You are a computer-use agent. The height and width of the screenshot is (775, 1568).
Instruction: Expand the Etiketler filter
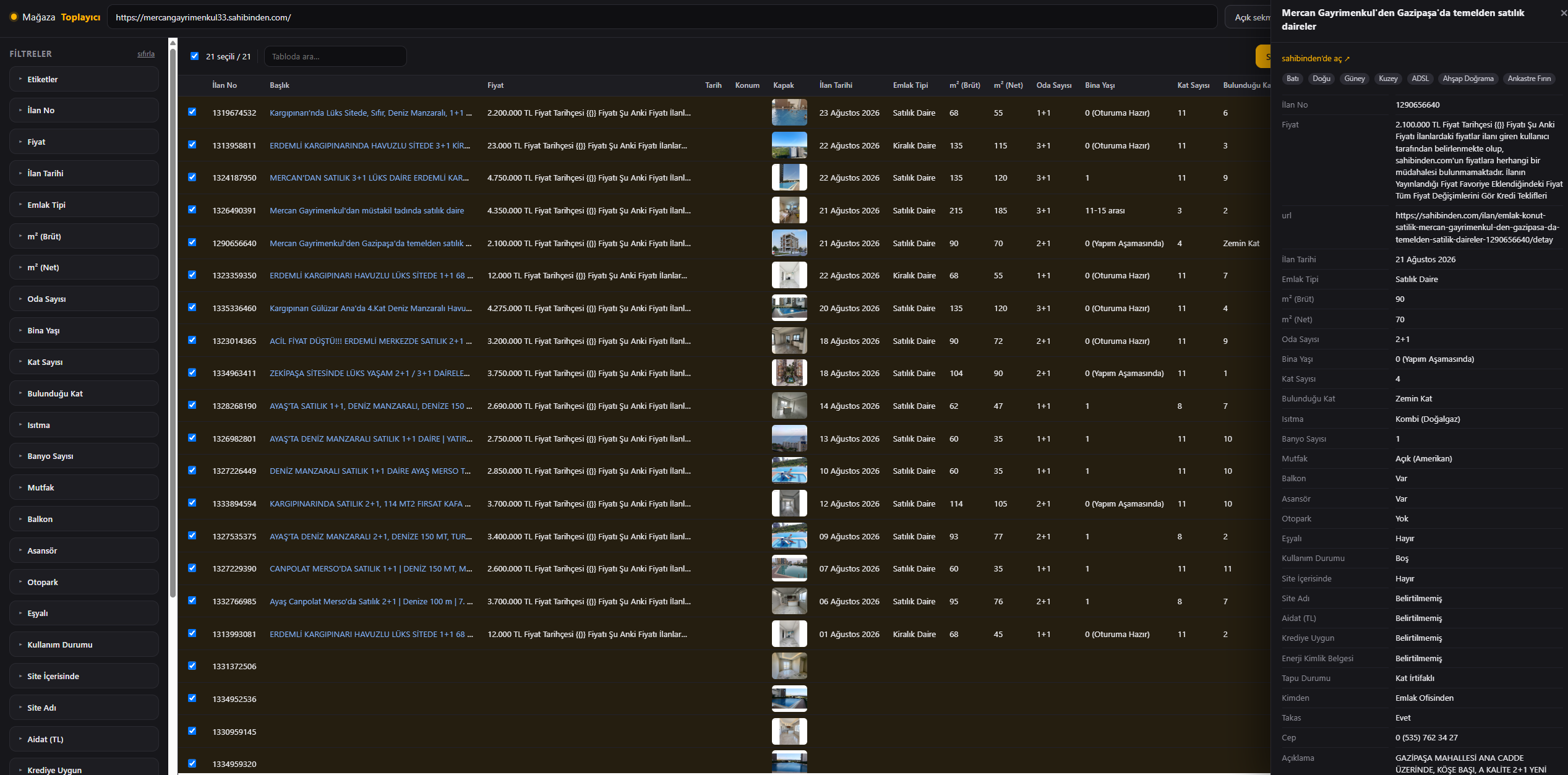tap(84, 79)
